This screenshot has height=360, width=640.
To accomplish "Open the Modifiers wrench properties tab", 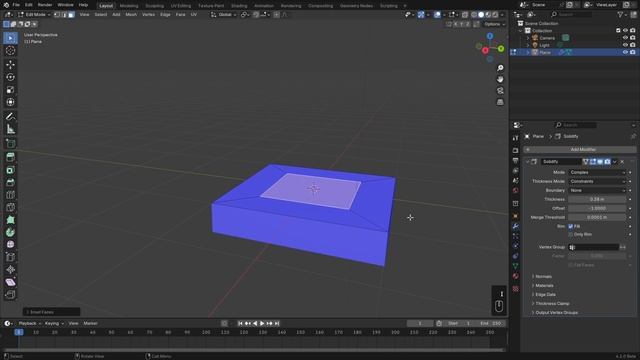I will 516,226.
